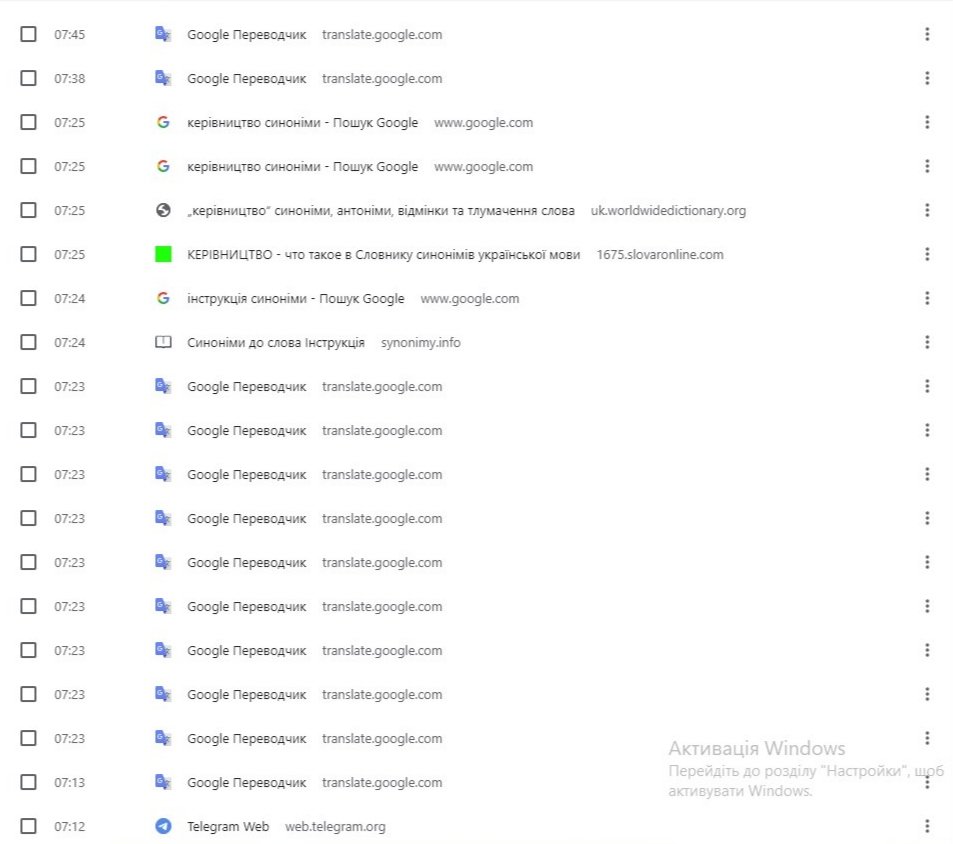Click the Telegram paper-plane favicon

pyautogui.click(x=163, y=826)
